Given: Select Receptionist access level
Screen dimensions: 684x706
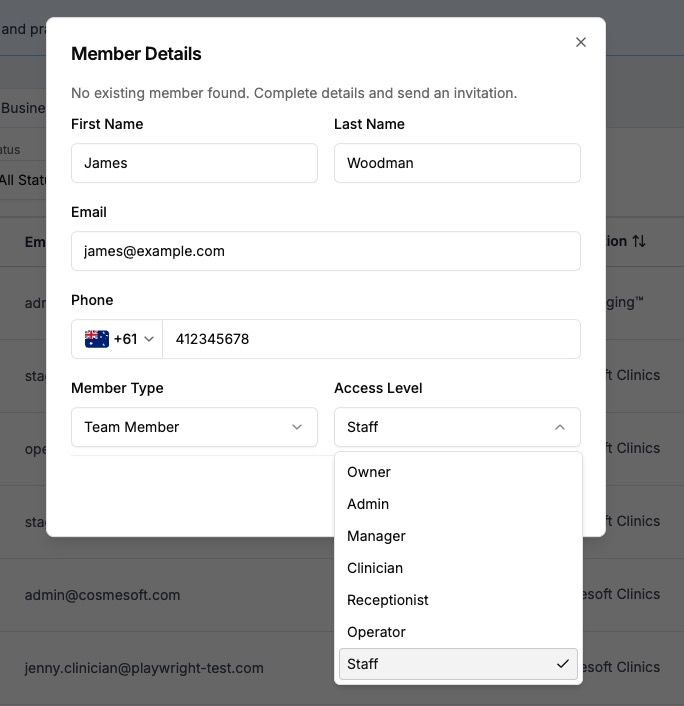Looking at the screenshot, I should pyautogui.click(x=458, y=600).
